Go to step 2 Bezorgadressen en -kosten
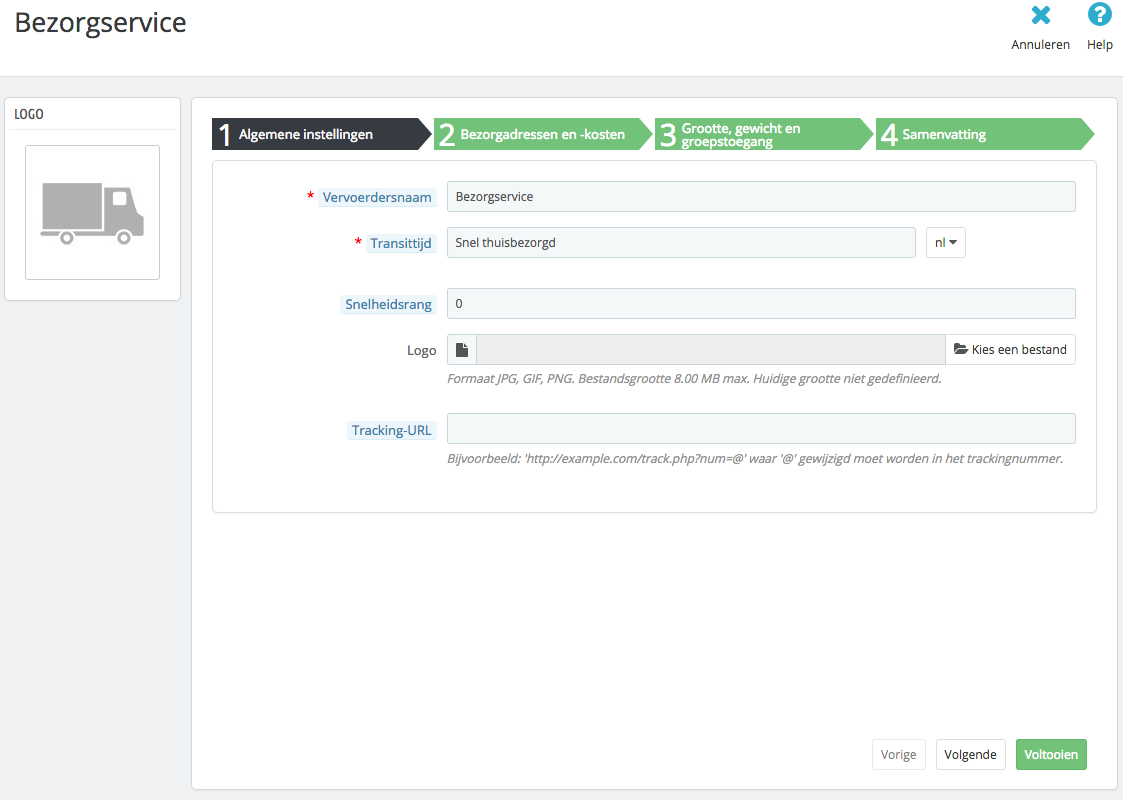This screenshot has height=800, width=1123. [x=543, y=134]
